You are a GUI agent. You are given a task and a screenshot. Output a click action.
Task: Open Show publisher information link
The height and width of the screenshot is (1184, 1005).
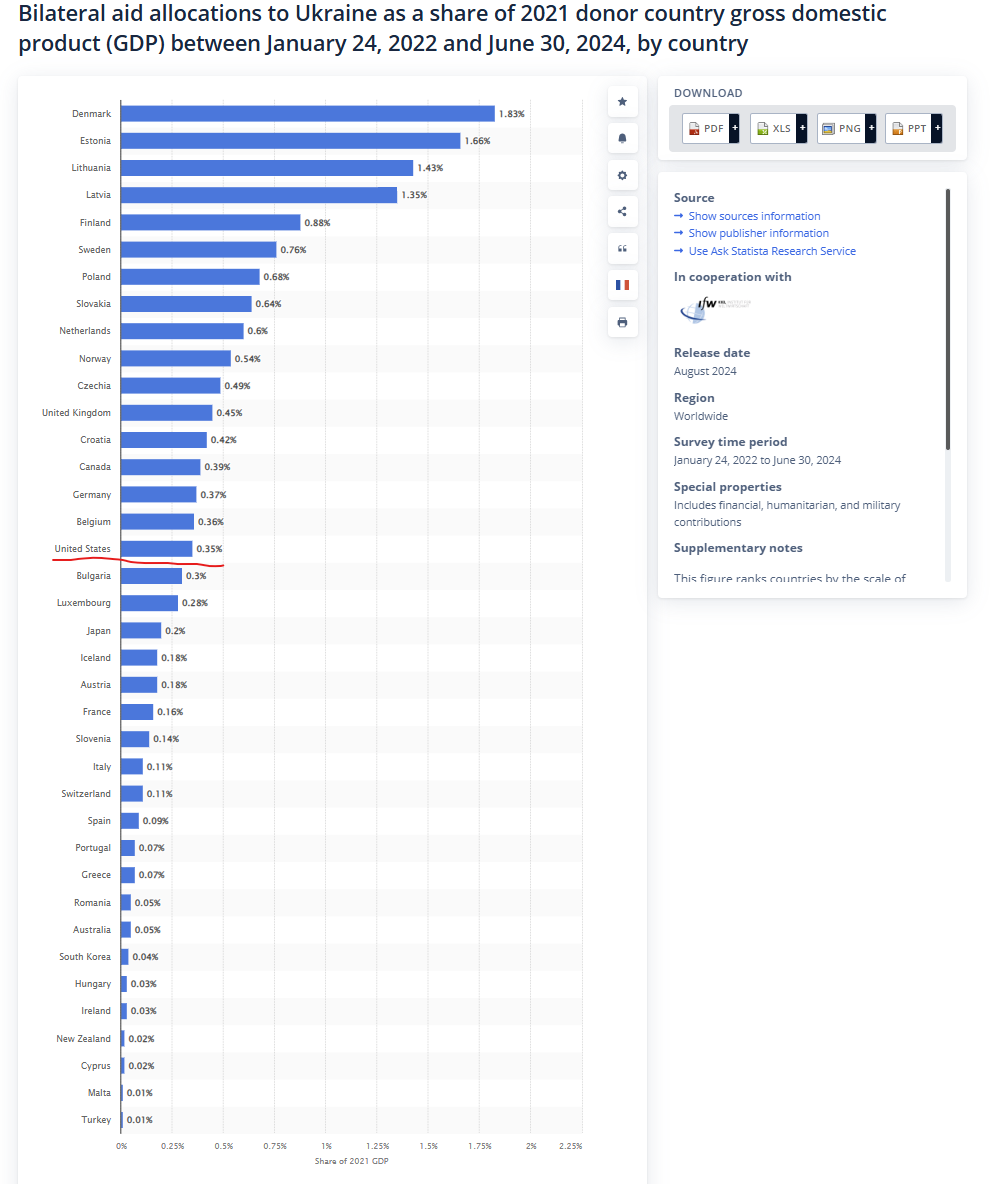tap(758, 233)
